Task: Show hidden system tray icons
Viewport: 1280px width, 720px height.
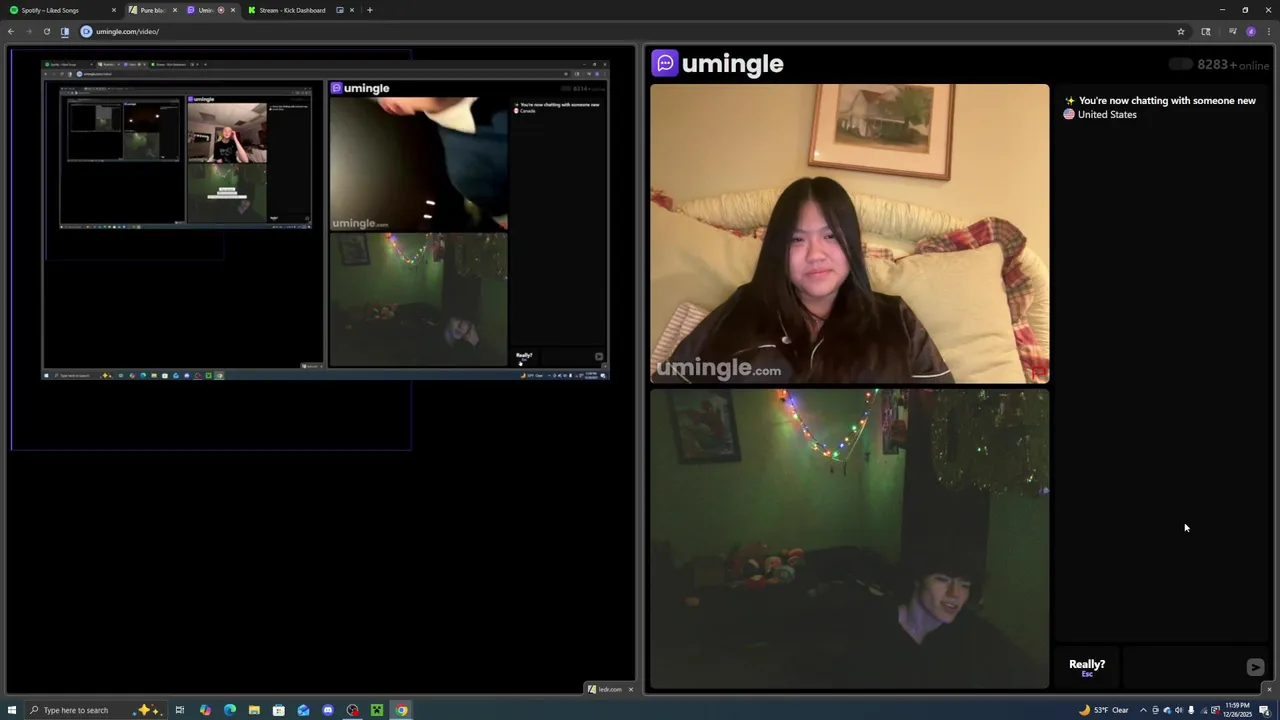Action: pyautogui.click(x=1143, y=710)
